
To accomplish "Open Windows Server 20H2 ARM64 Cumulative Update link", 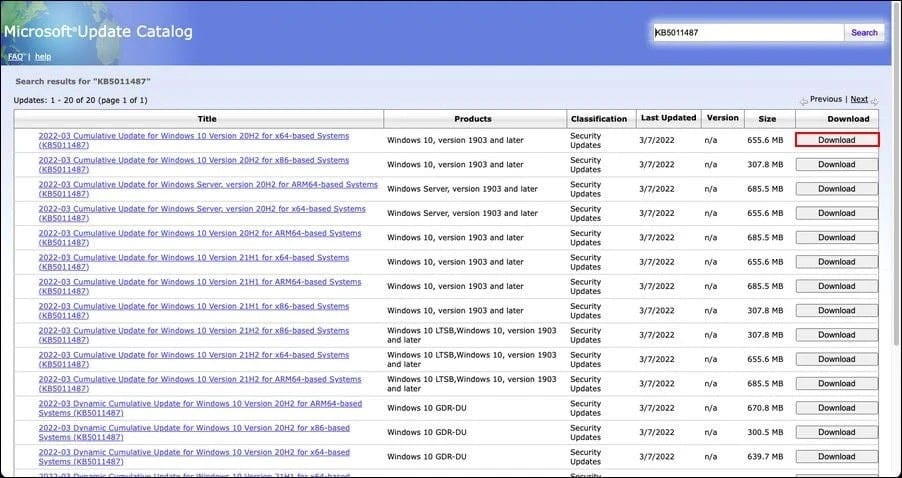I will tap(208, 189).
